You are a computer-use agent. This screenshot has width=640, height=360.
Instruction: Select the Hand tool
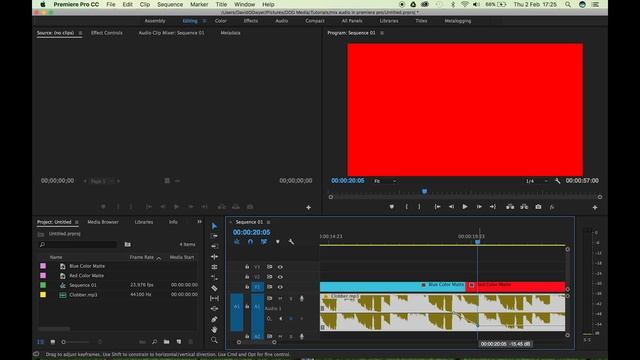[214, 329]
